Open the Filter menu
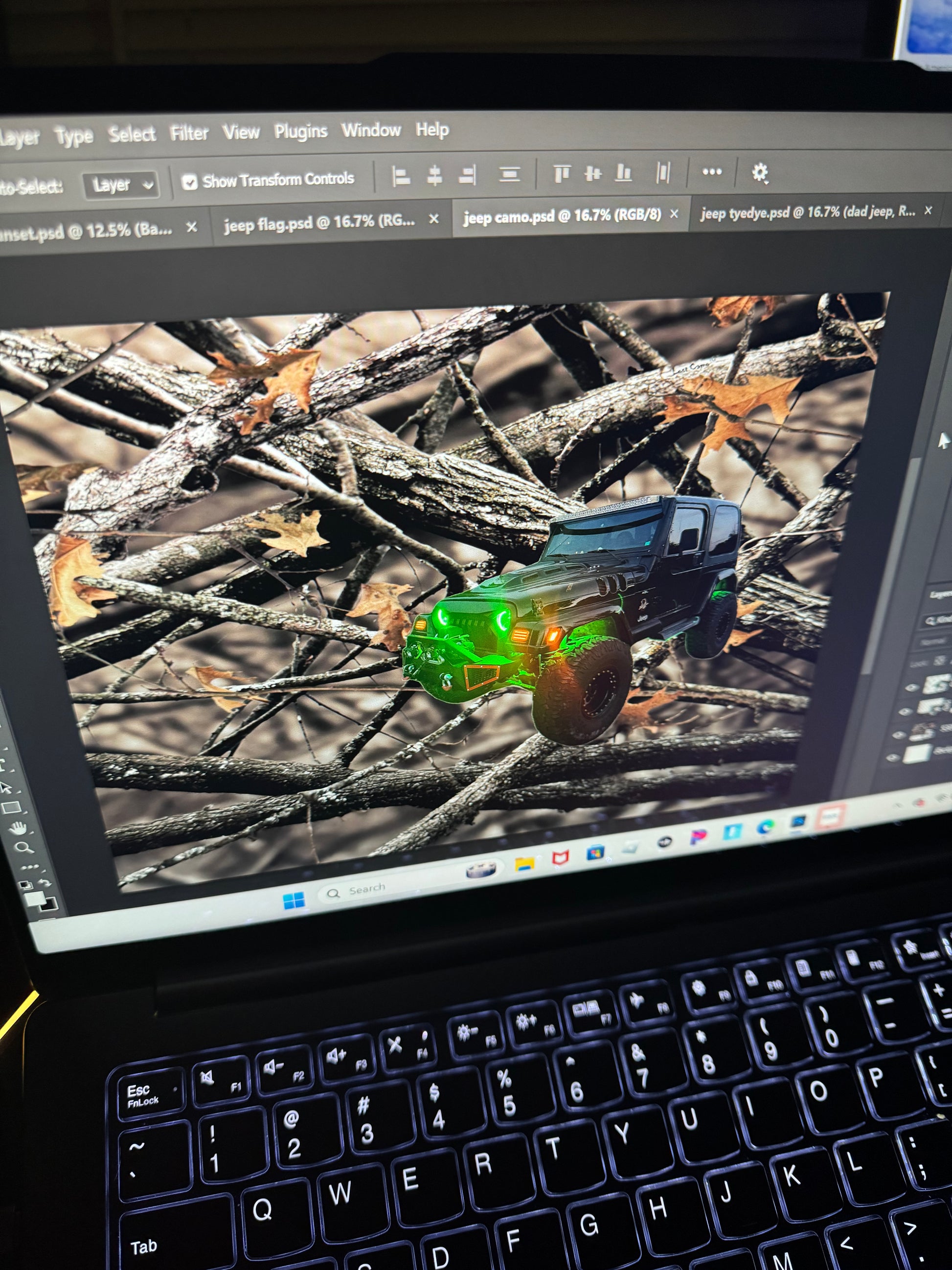The height and width of the screenshot is (1270, 952). point(189,133)
